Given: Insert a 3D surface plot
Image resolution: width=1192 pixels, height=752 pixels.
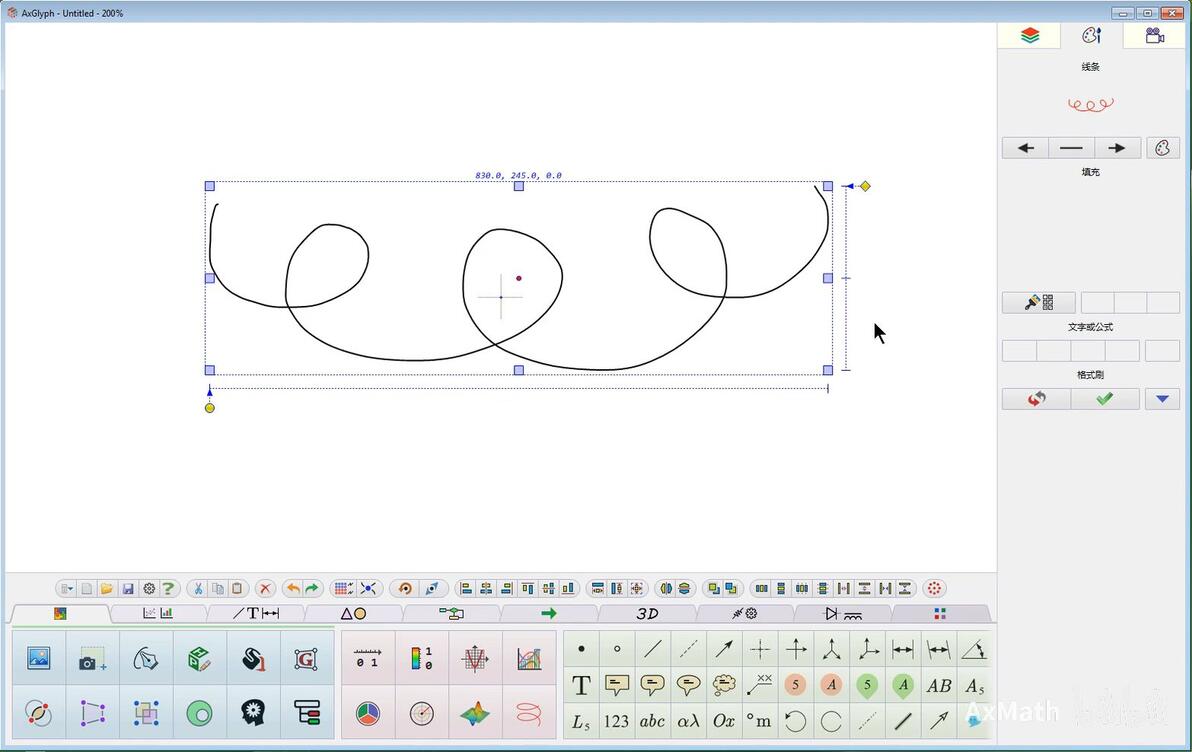Looking at the screenshot, I should pyautogui.click(x=475, y=713).
